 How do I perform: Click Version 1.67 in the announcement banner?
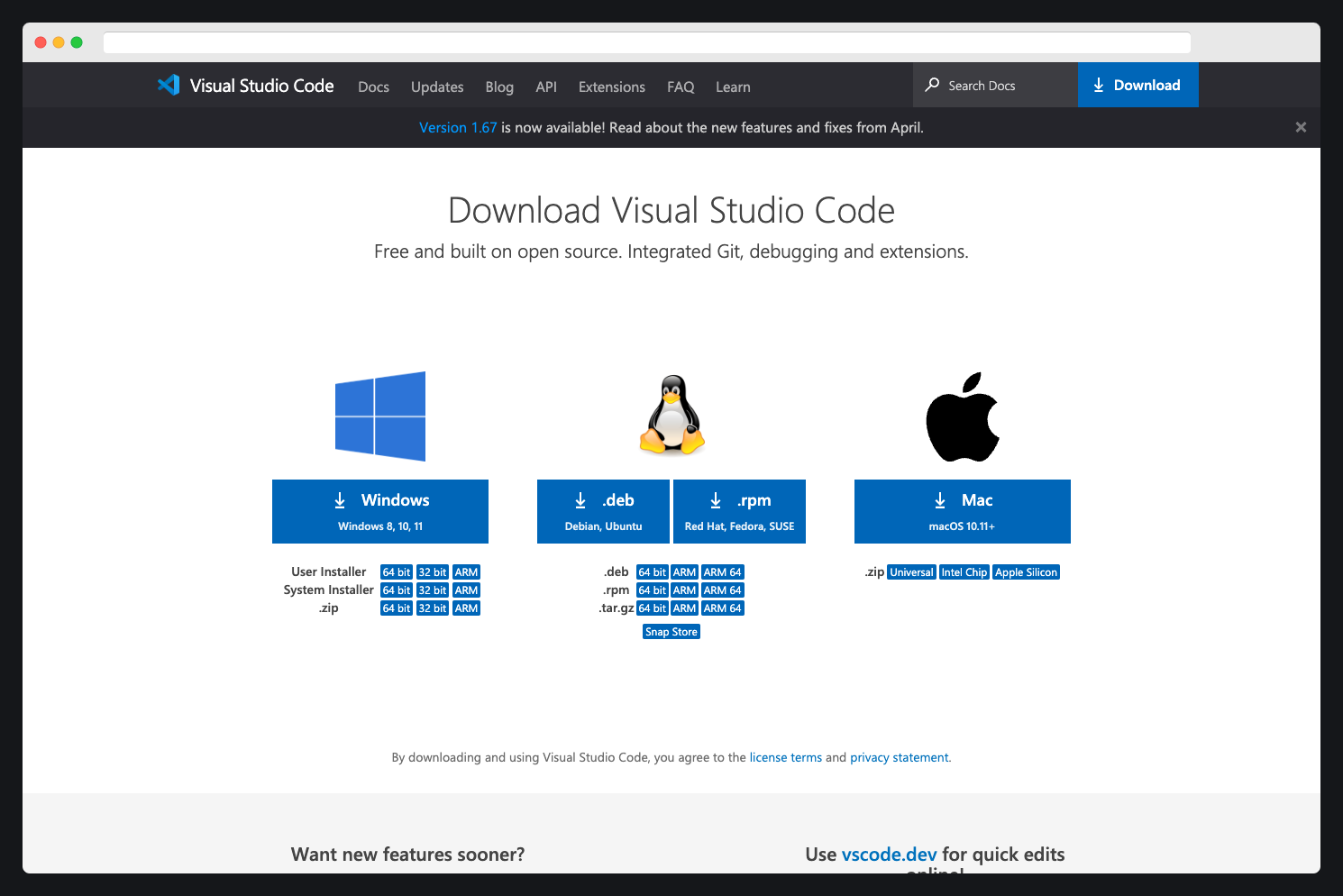[x=458, y=127]
